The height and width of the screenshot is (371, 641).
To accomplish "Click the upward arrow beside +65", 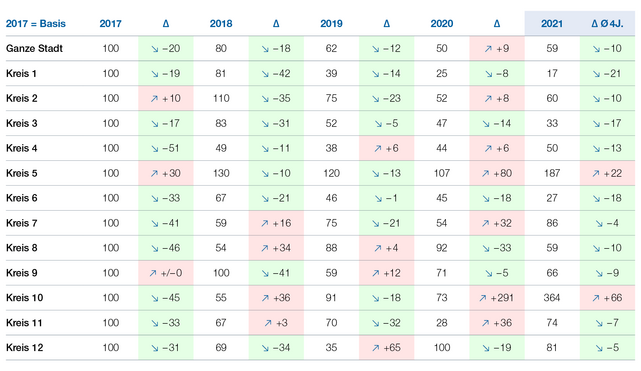I will pyautogui.click(x=376, y=348).
